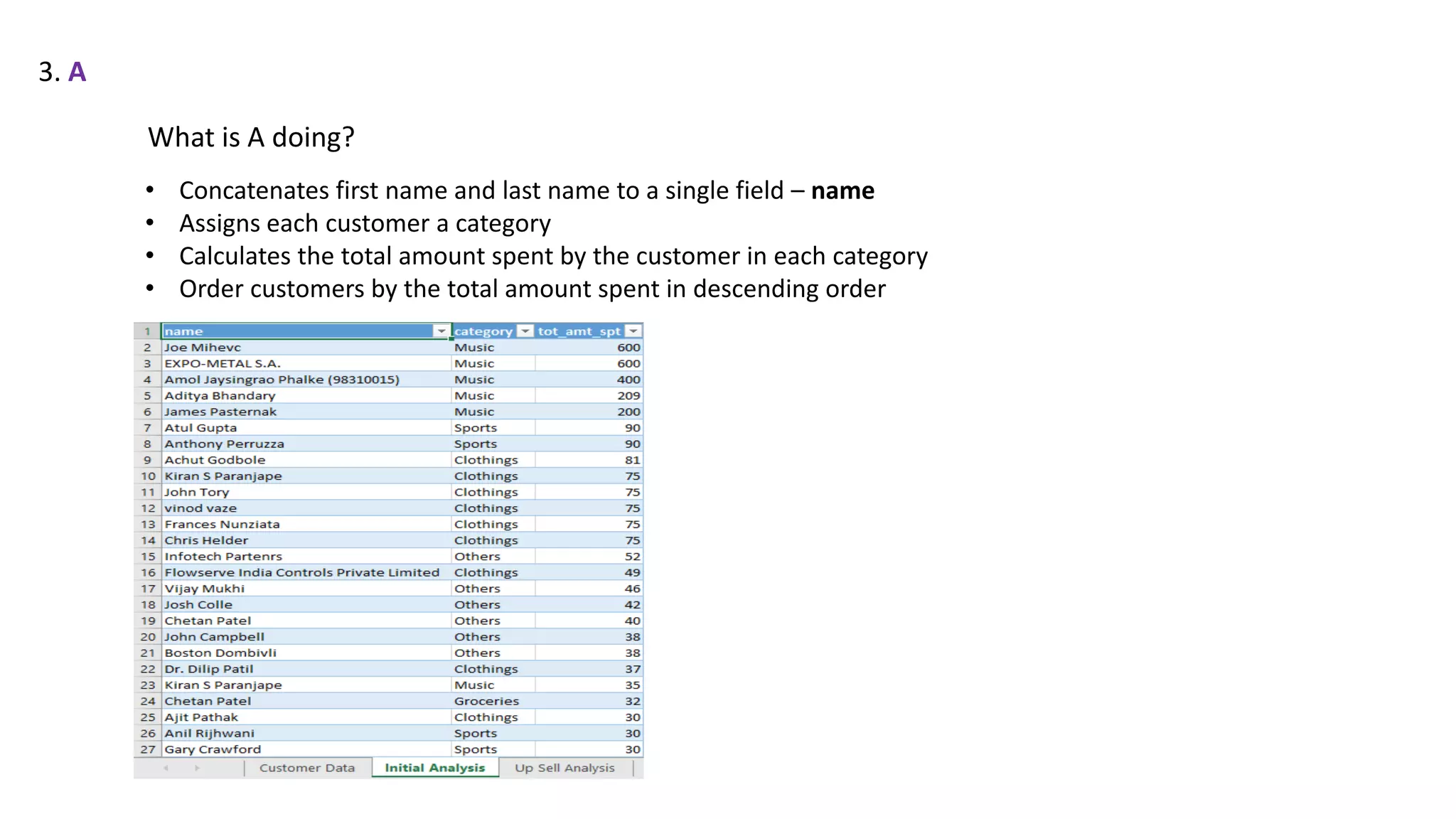Screen dimensions: 1456x819
Task: Select cell containing Infotech Partenrs
Action: [x=306, y=557]
